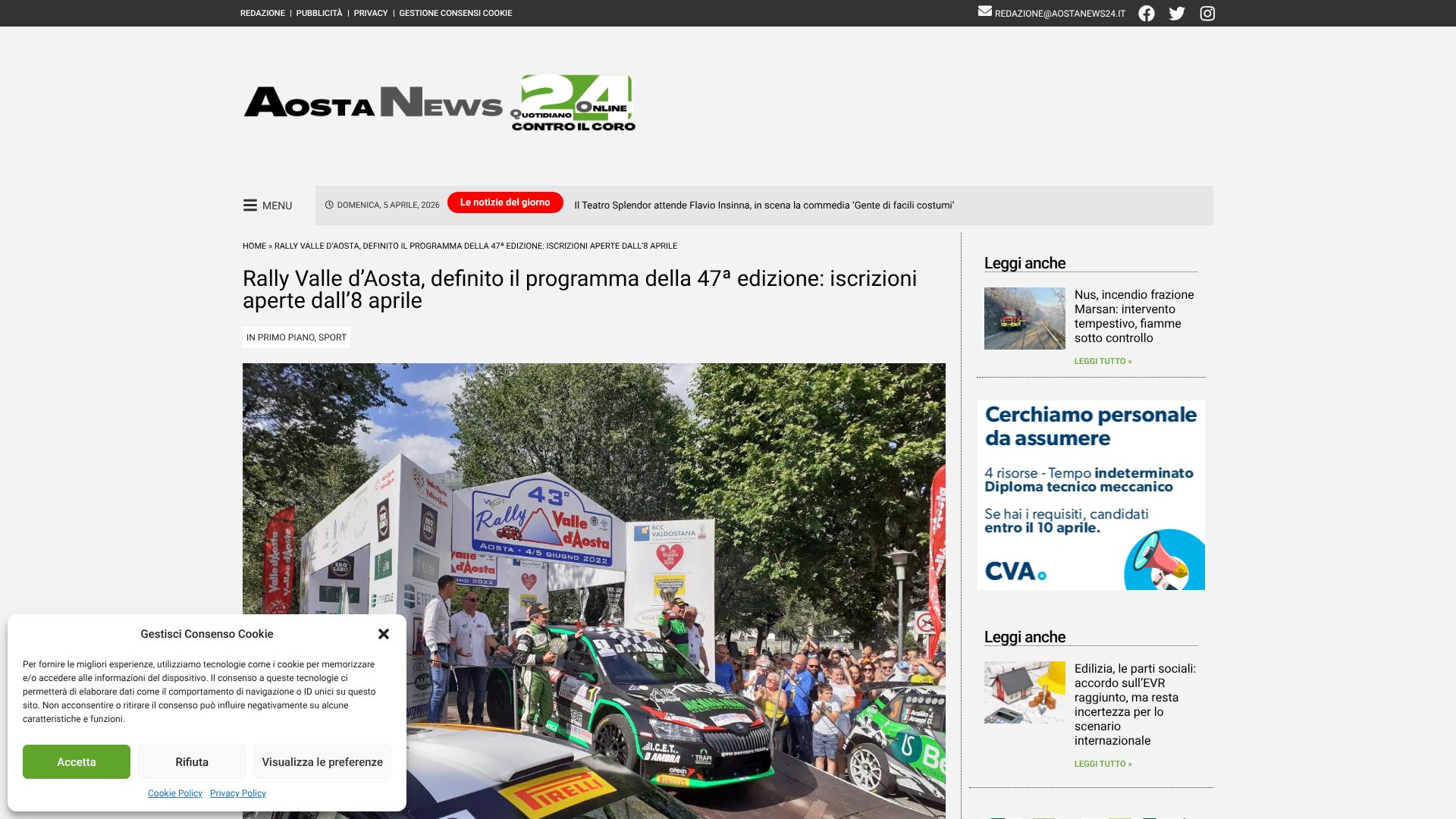Image resolution: width=1456 pixels, height=819 pixels.
Task: Click the AostaNews24 logo
Action: (x=438, y=103)
